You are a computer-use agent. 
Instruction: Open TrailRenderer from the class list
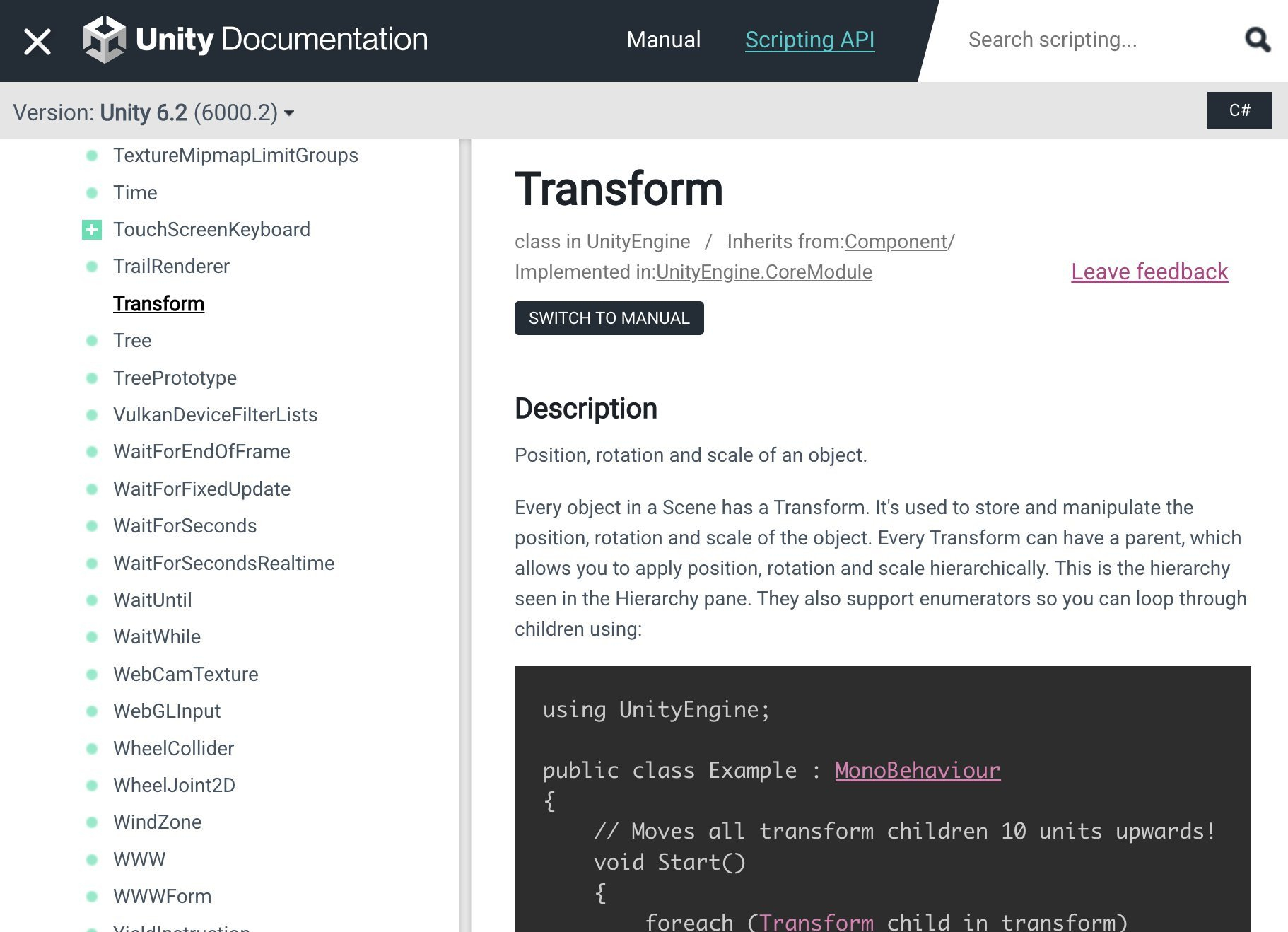[171, 267]
